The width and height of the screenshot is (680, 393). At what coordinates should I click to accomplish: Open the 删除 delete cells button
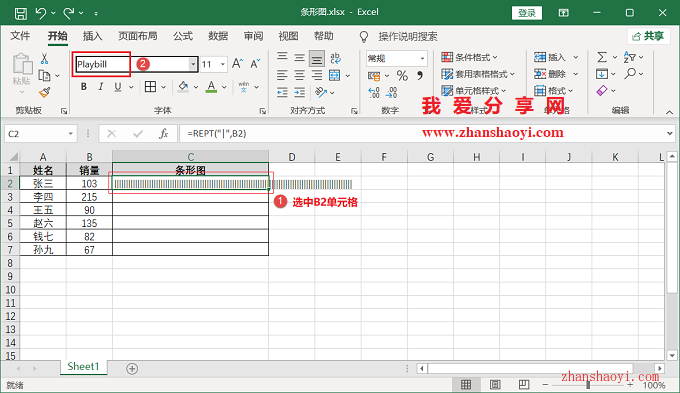[550, 74]
